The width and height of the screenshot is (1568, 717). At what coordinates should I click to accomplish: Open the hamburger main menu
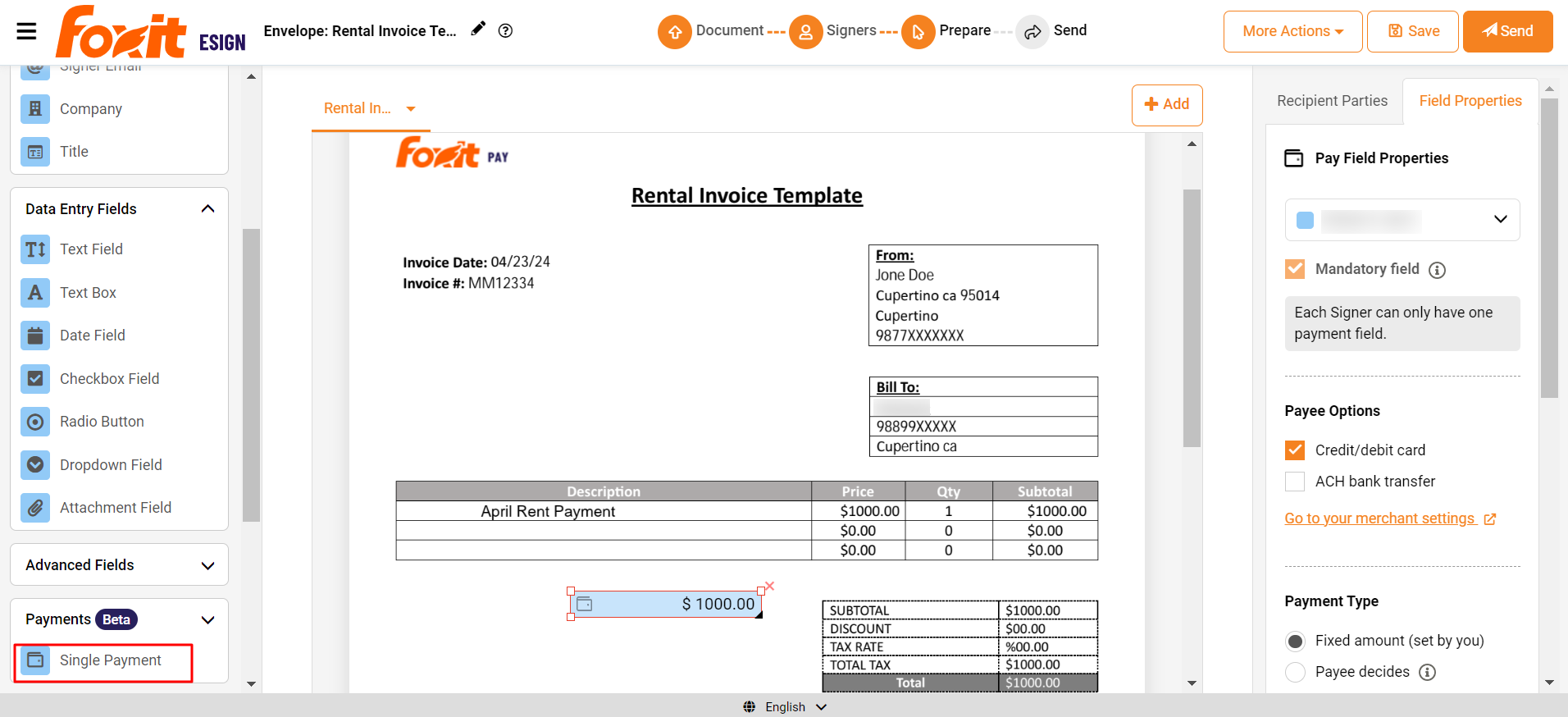pos(26,31)
